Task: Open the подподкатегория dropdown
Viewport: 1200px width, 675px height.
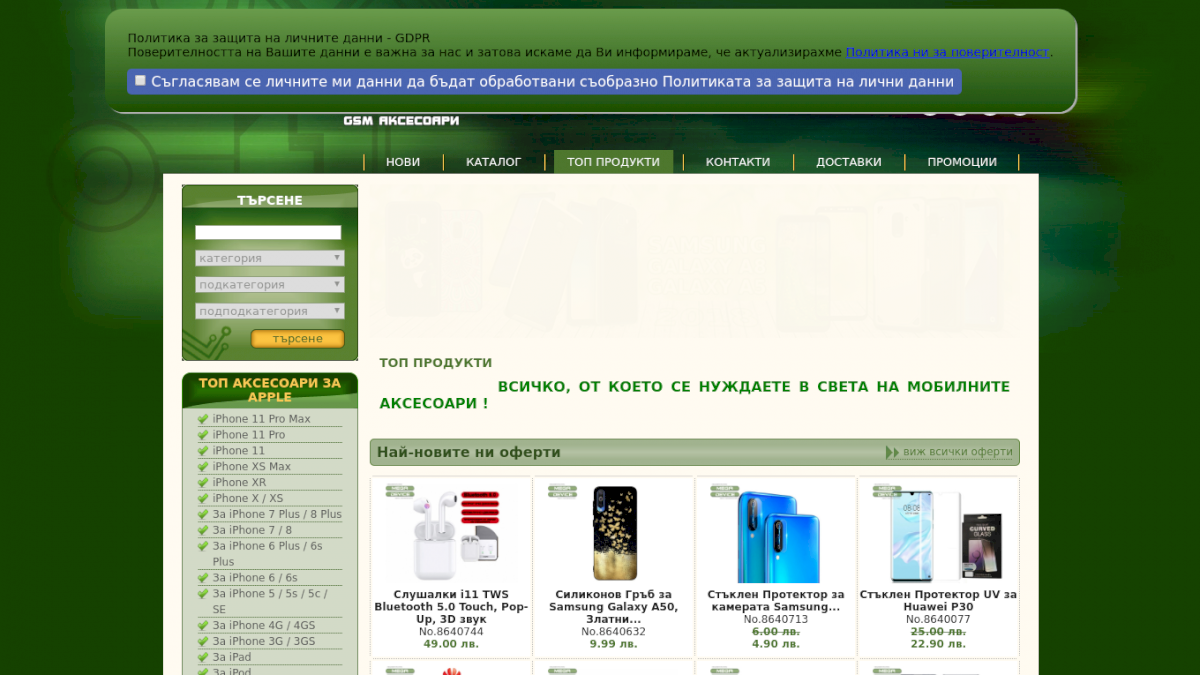Action: tap(270, 311)
